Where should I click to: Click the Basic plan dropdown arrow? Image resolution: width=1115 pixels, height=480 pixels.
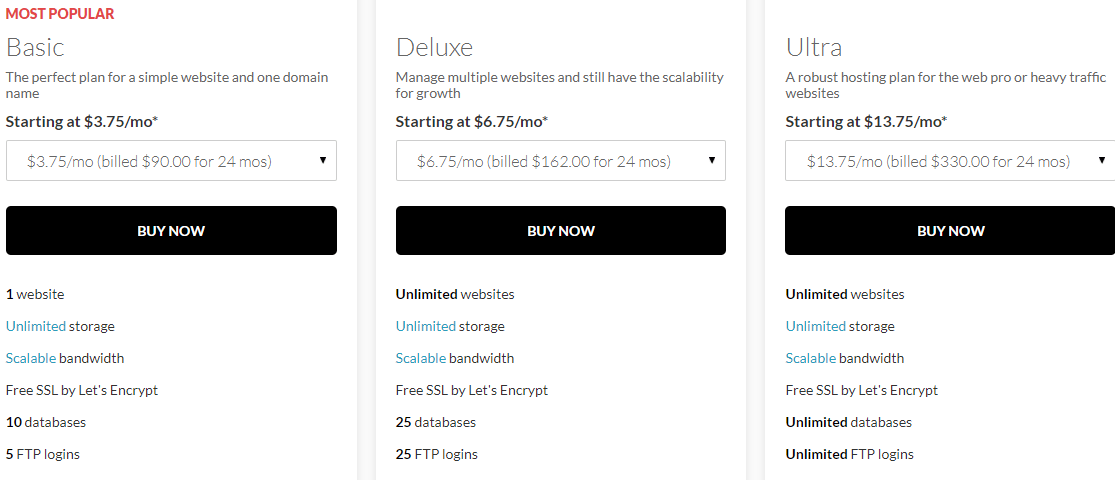[323, 160]
